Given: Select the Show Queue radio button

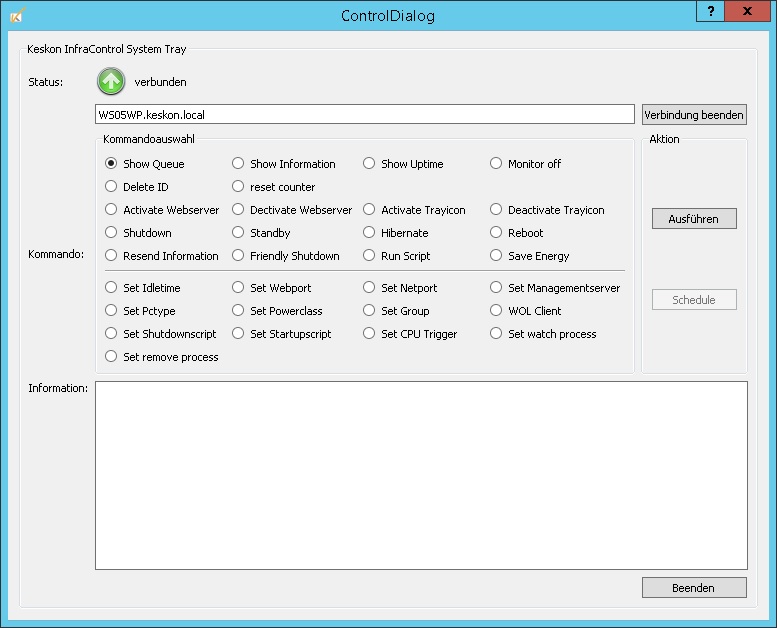Looking at the screenshot, I should 111,164.
